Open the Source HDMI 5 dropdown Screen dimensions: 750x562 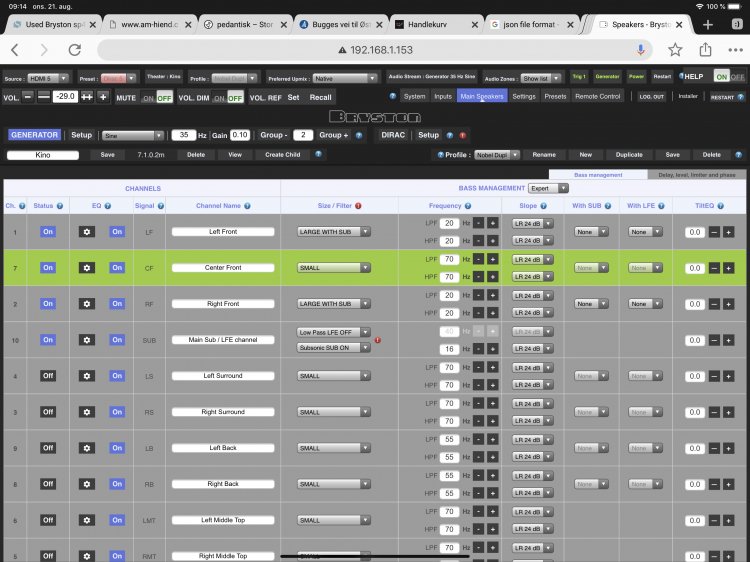[x=48, y=78]
